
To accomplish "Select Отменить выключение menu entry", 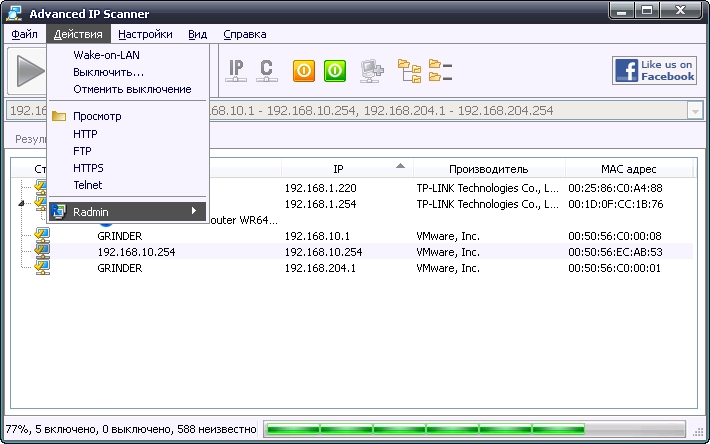I will tap(127, 89).
